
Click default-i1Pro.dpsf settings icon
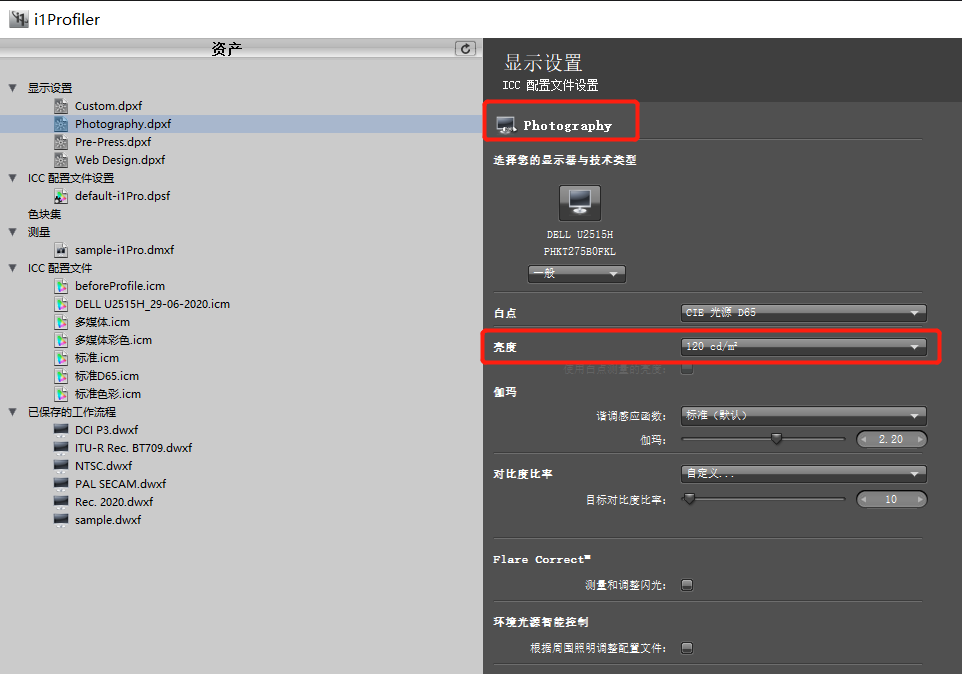pyautogui.click(x=61, y=196)
